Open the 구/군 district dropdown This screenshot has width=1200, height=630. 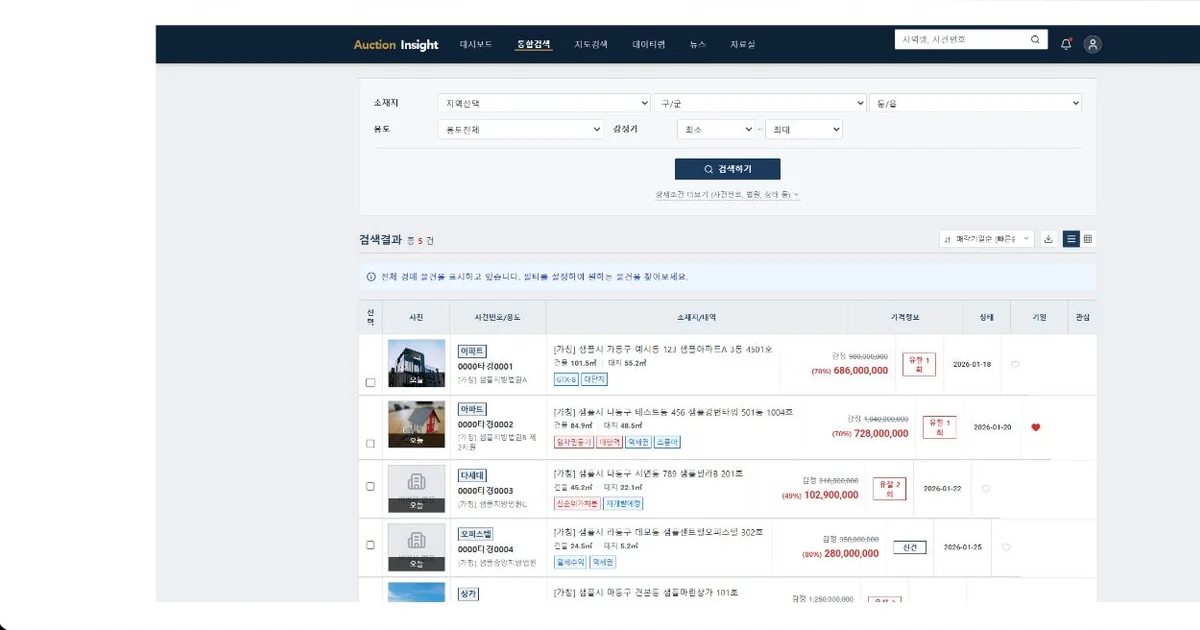click(760, 103)
